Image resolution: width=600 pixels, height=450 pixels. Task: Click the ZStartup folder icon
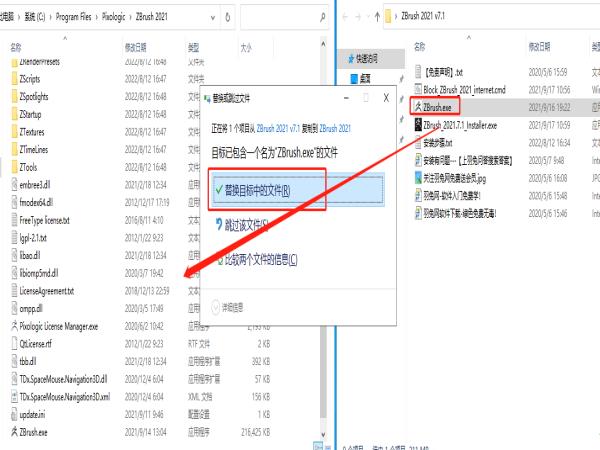pos(15,114)
